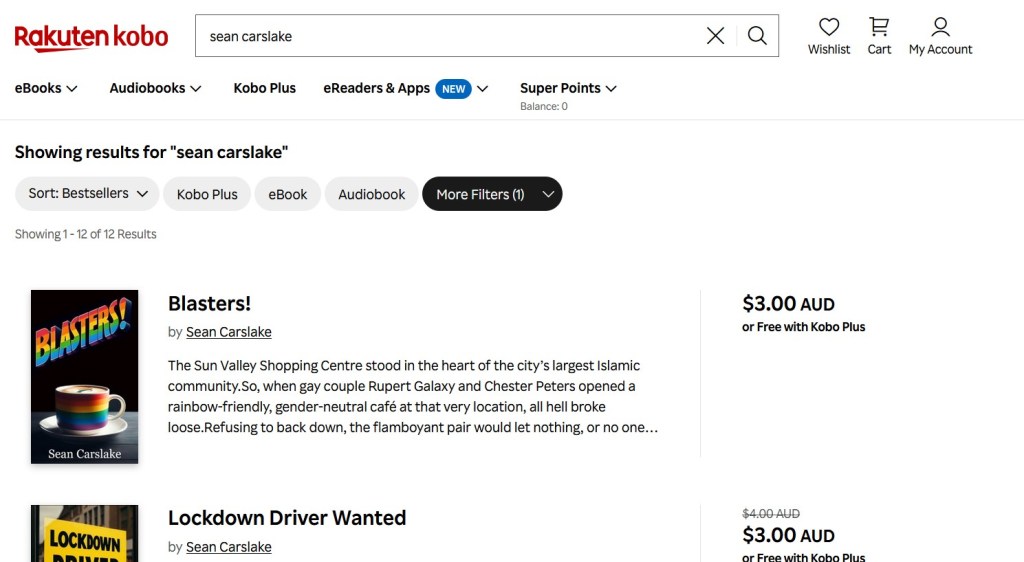Expand the More Filters (1) dropdown
Screen dimensions: 1024x562
tap(492, 194)
